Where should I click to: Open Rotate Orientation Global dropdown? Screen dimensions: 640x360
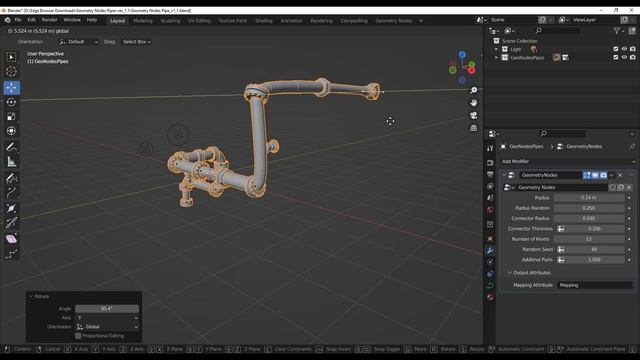pos(107,327)
